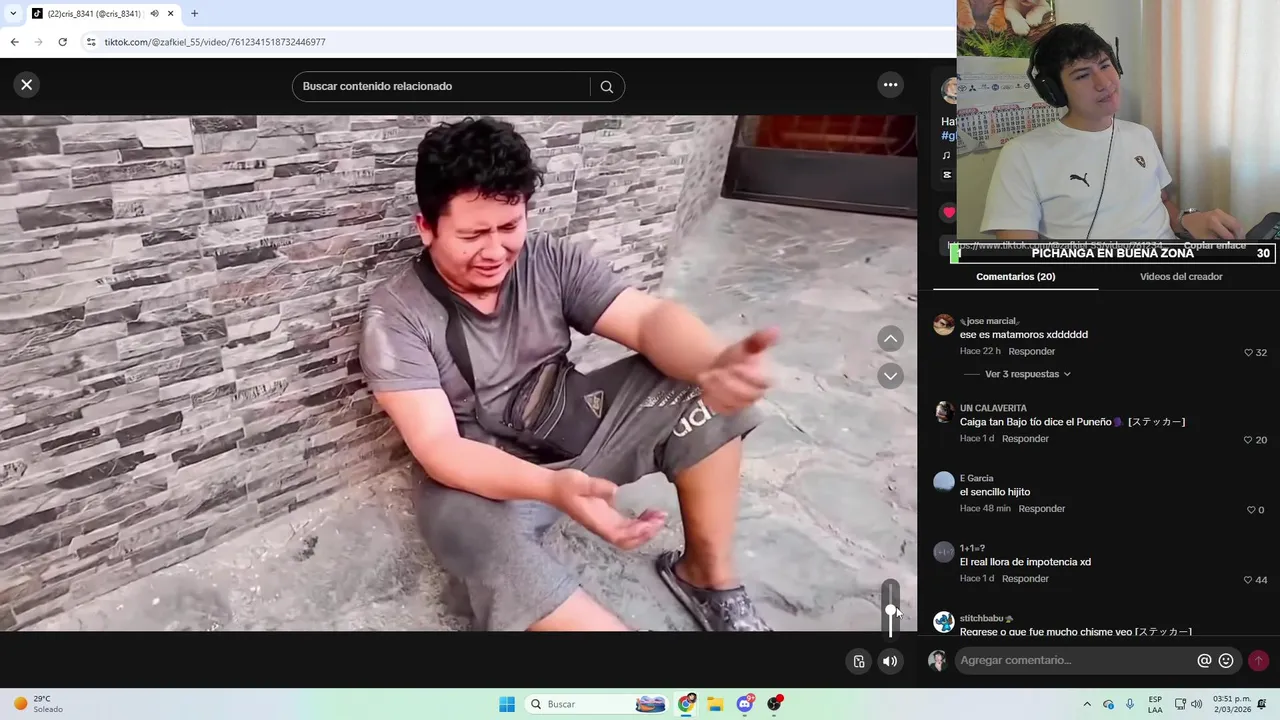Viewport: 1280px width, 720px height.
Task: Open E Garcia's profile avatar
Action: 944,482
